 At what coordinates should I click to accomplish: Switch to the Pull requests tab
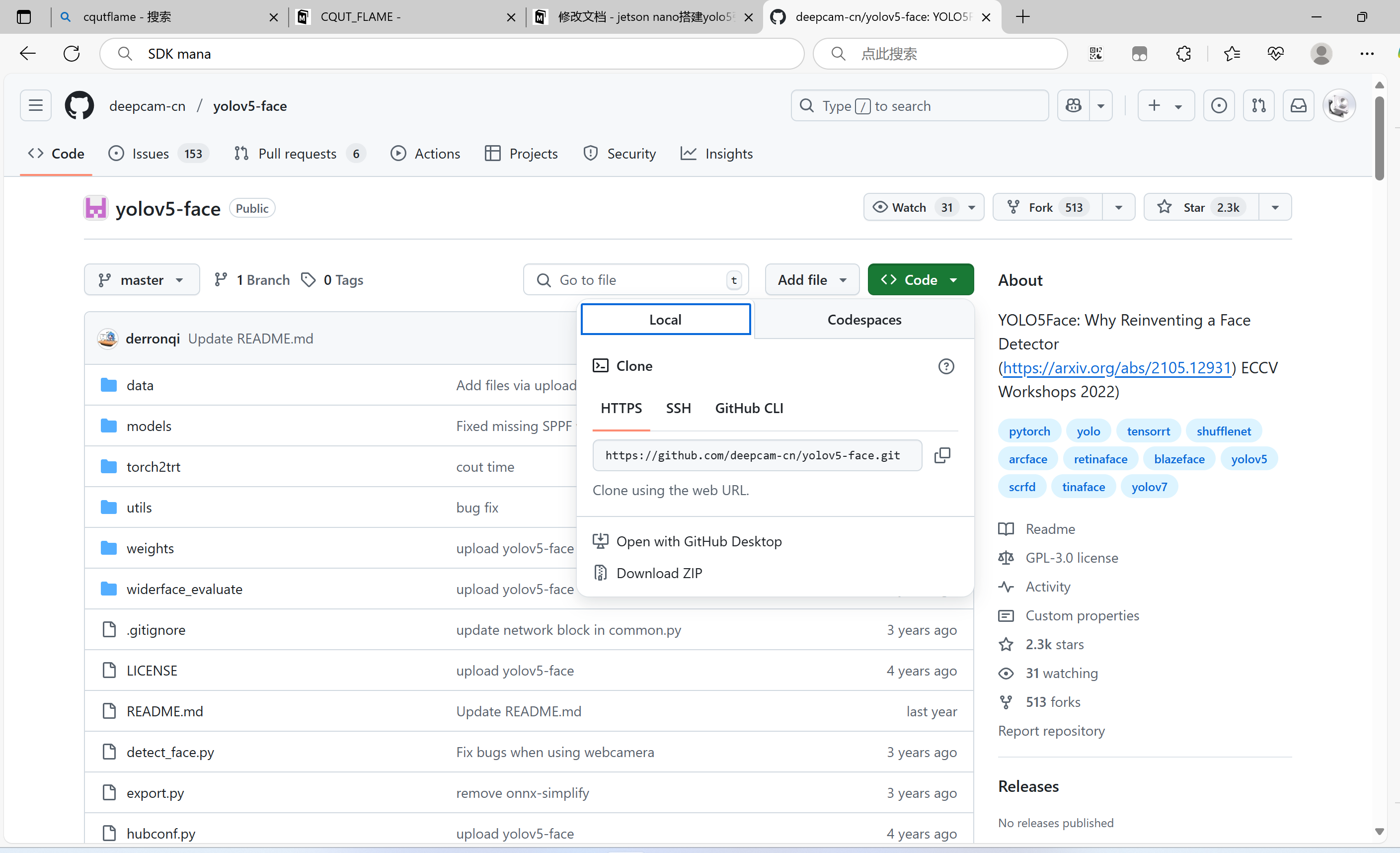pos(300,154)
